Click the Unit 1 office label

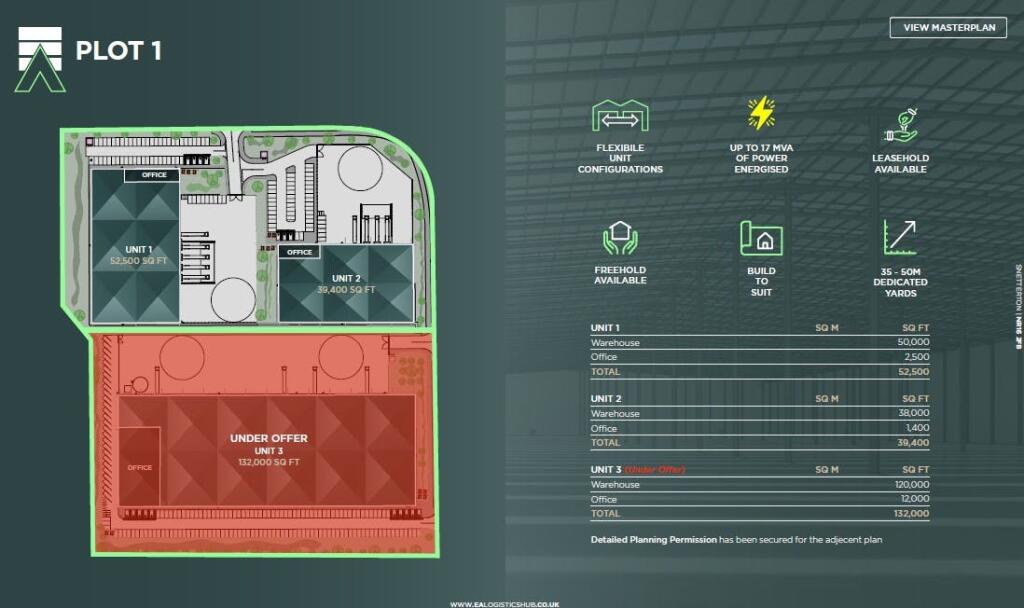coord(153,175)
